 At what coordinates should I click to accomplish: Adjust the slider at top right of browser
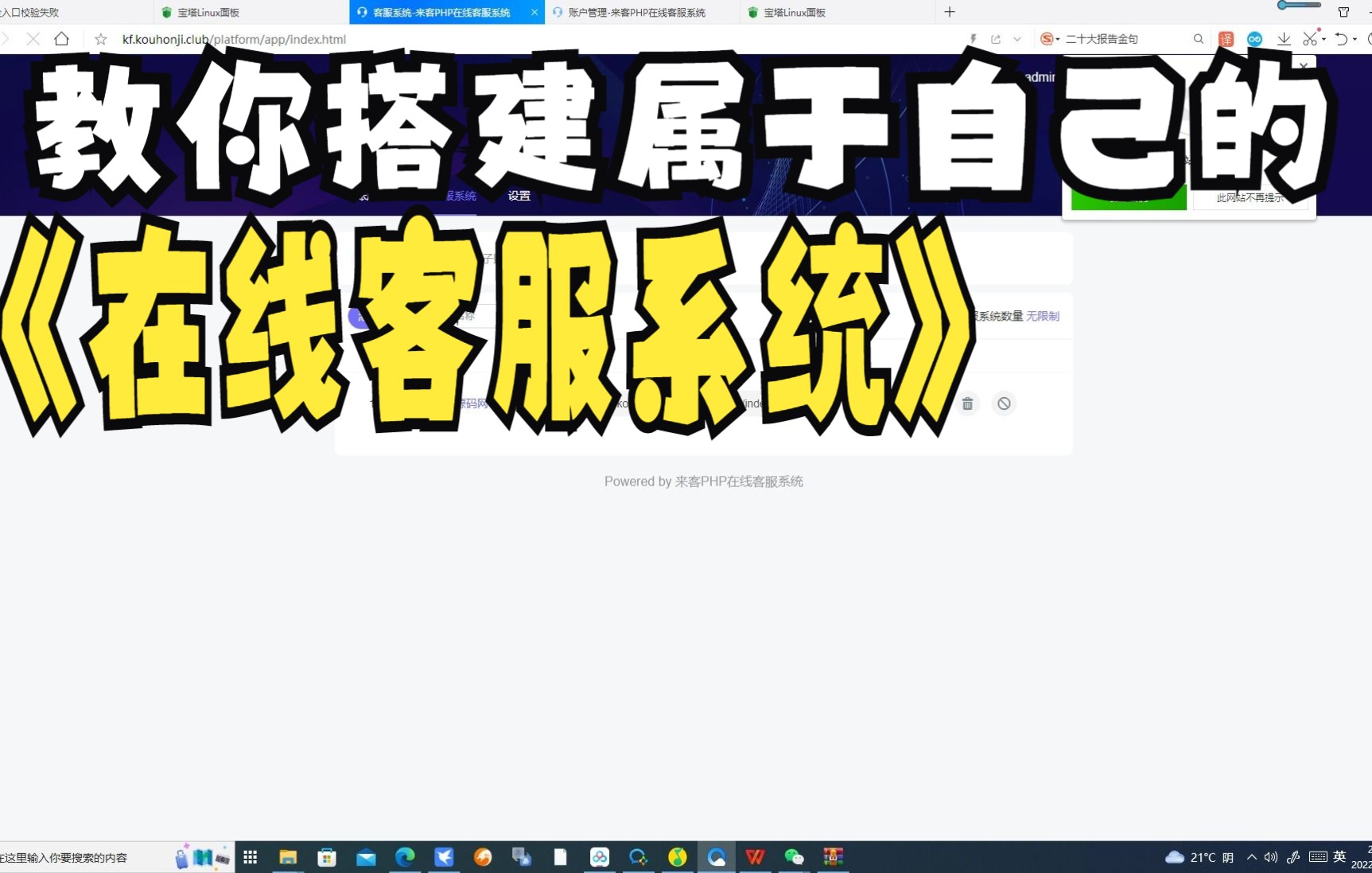pos(1299,6)
